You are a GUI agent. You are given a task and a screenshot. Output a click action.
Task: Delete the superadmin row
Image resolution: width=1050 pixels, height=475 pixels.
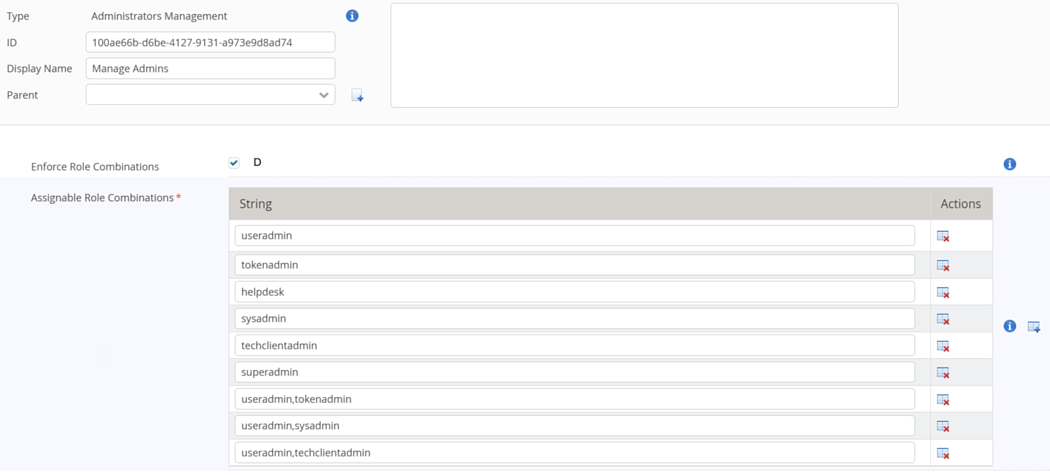click(x=942, y=372)
